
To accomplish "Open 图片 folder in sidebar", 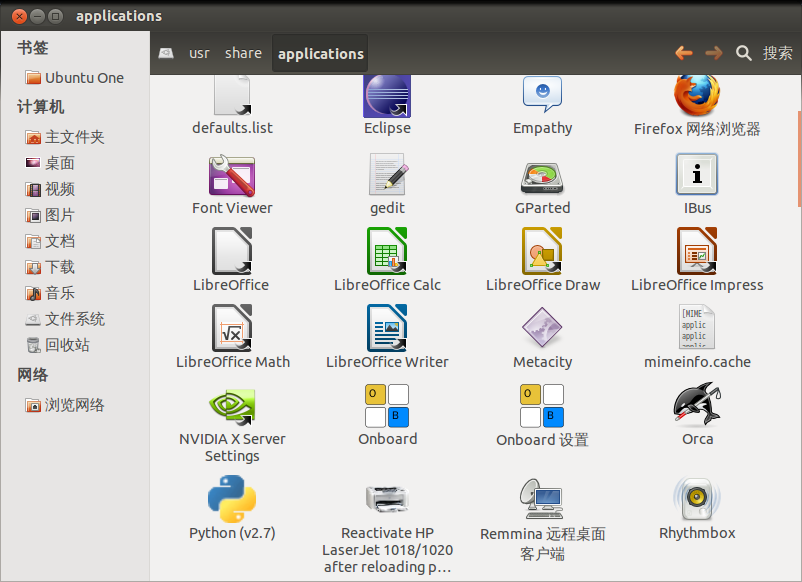I will click(50, 215).
